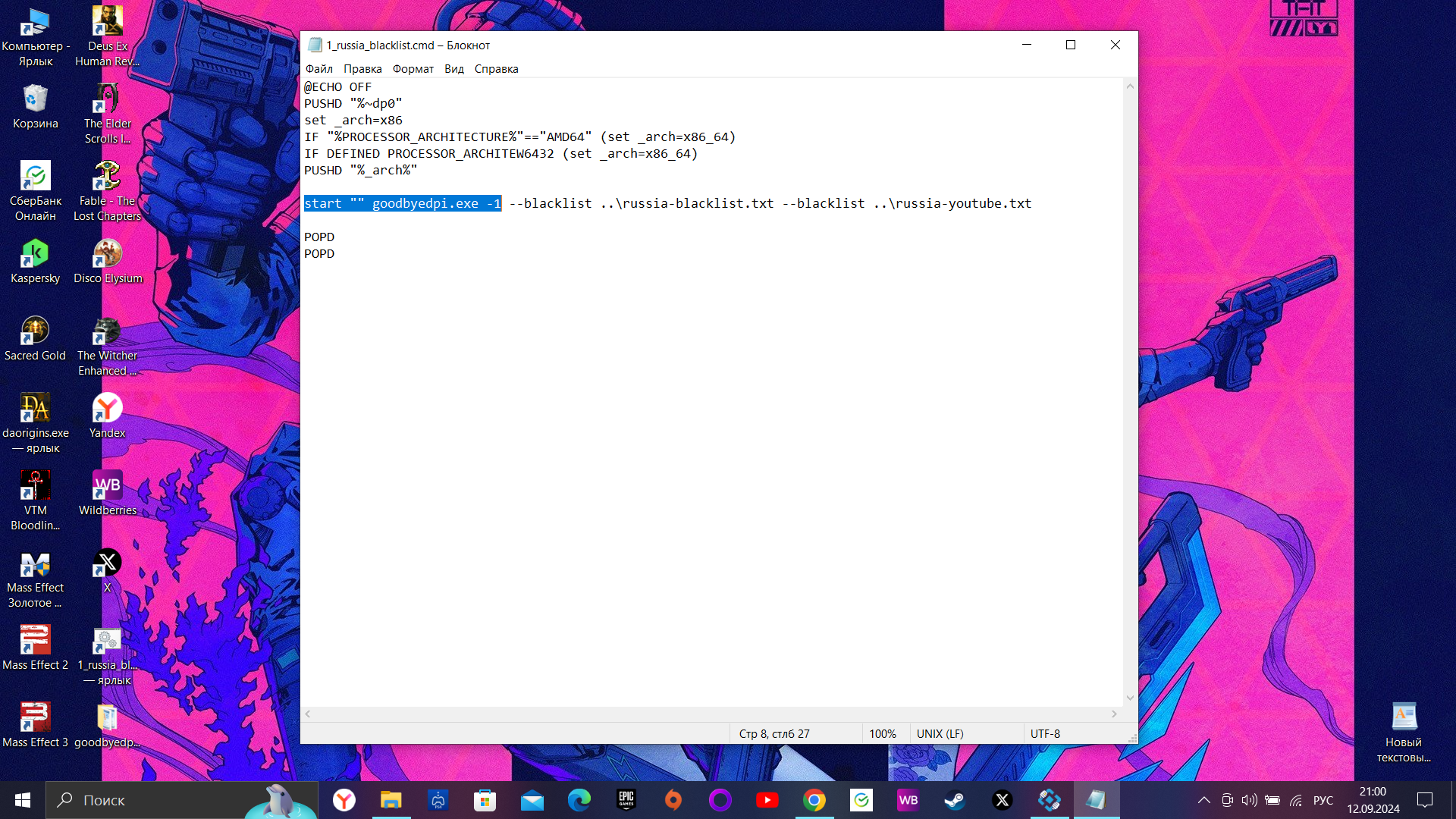Open the Вид menu

(454, 69)
